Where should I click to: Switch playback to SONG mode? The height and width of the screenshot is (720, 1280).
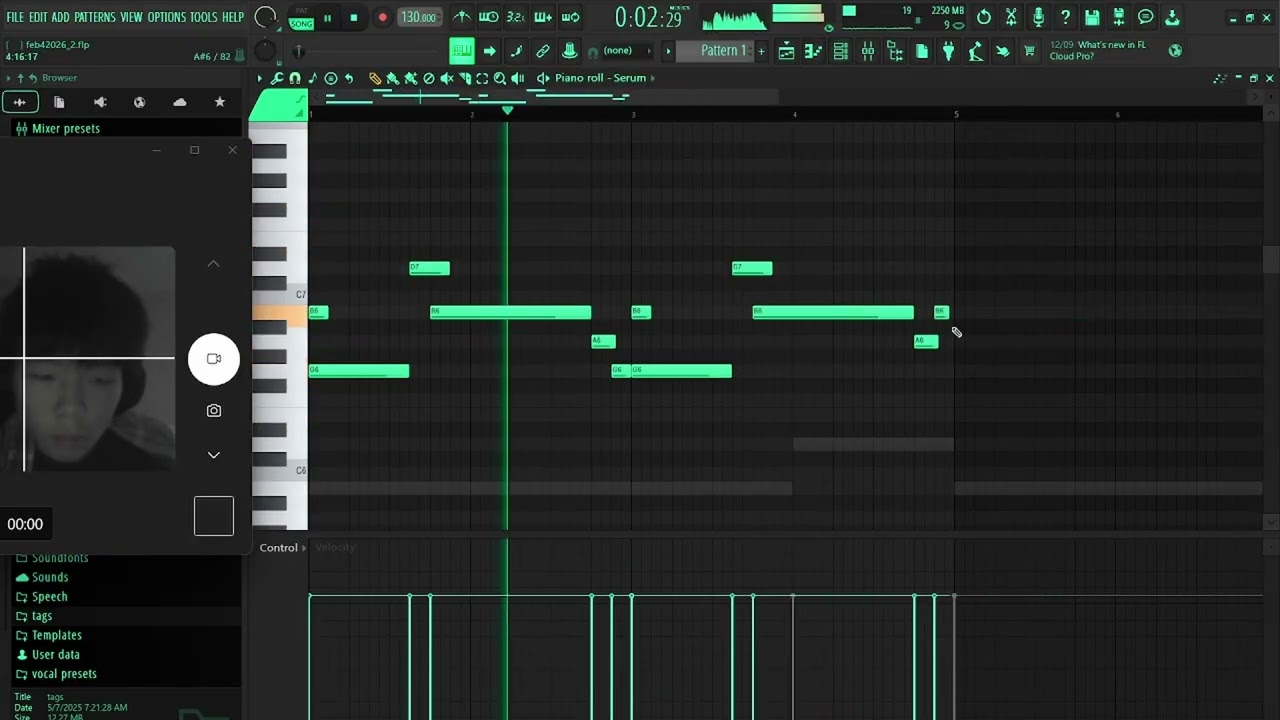pos(301,23)
